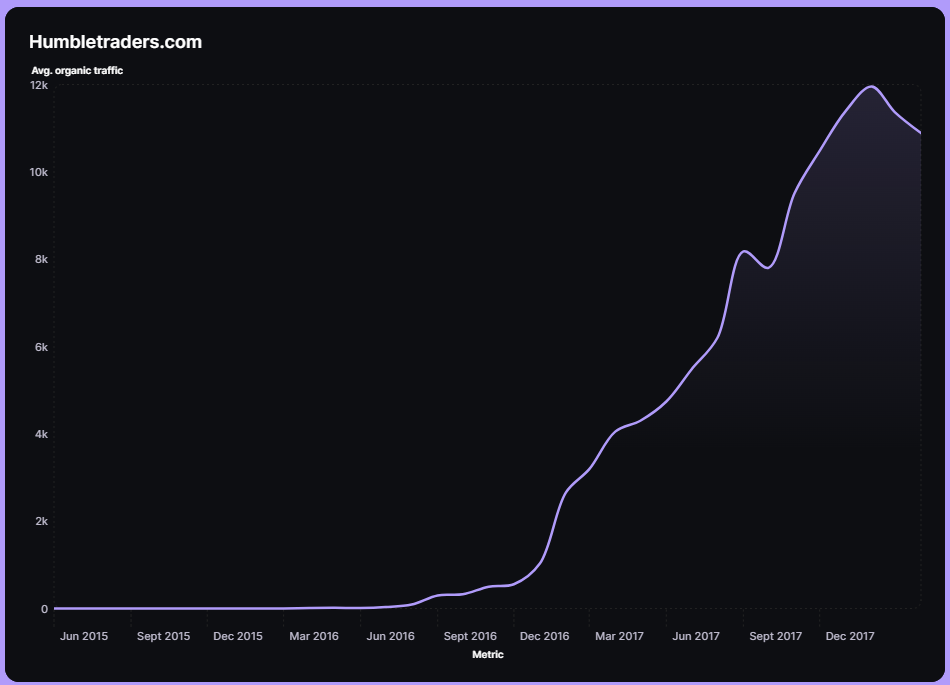This screenshot has width=950, height=685.
Task: Select the 10k y-axis tick label
Action: pyautogui.click(x=38, y=173)
